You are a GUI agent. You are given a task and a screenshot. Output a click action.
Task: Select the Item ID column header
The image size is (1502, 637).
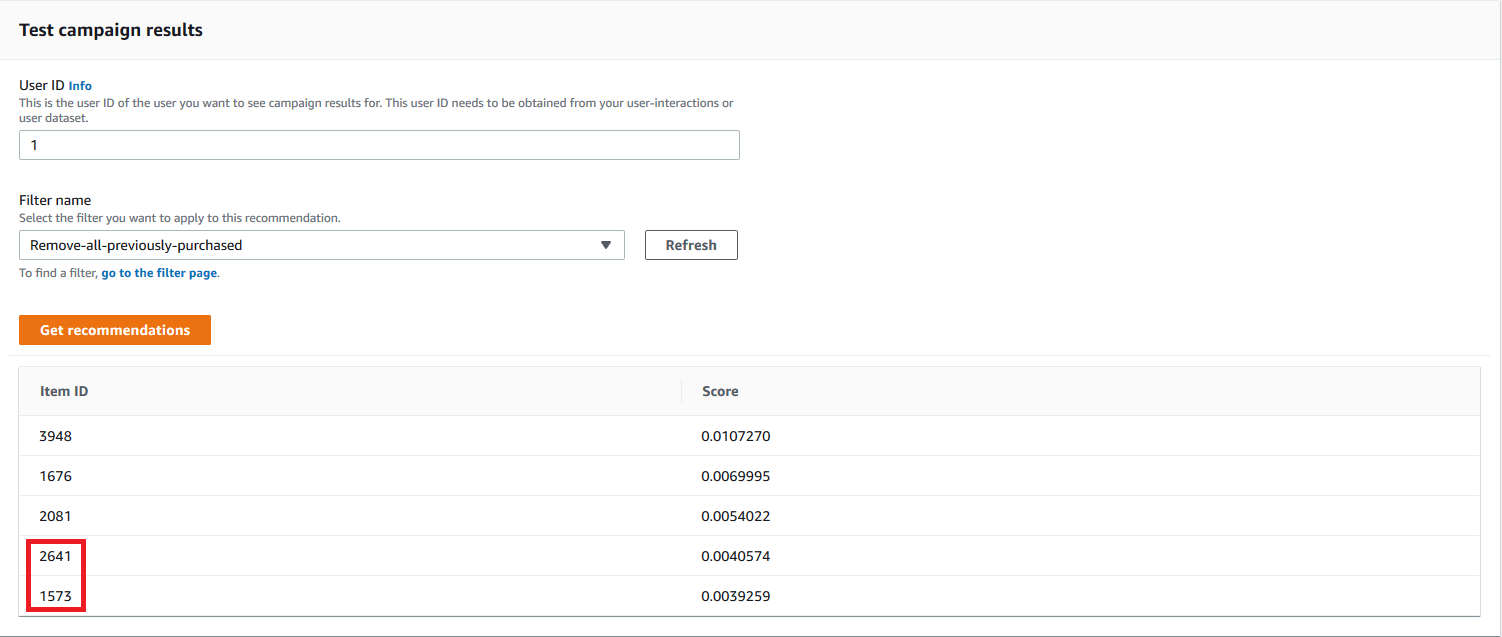point(64,390)
